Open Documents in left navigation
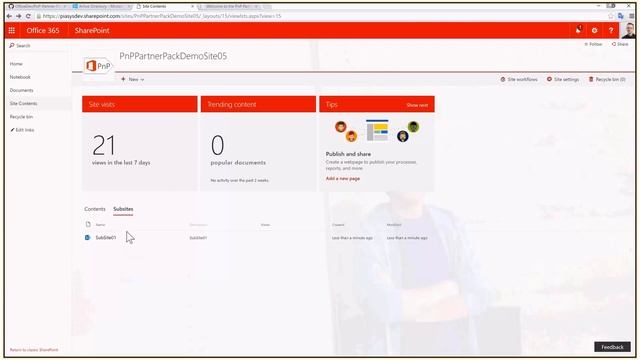The width and height of the screenshot is (640, 360). point(22,90)
